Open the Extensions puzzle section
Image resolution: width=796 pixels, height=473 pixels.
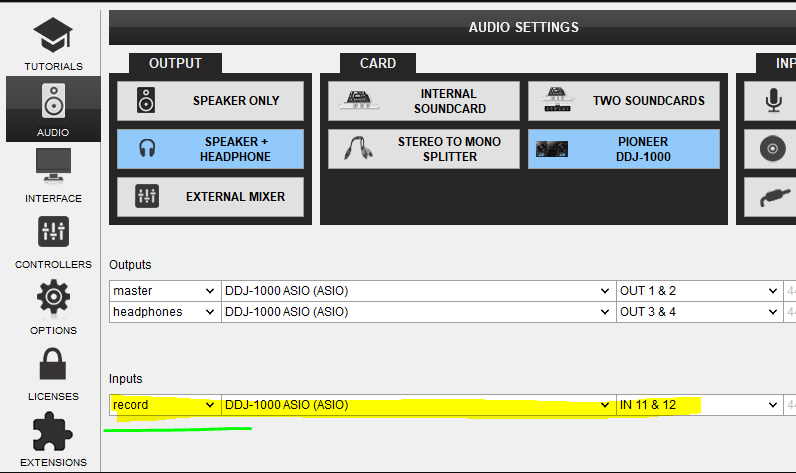tap(53, 440)
